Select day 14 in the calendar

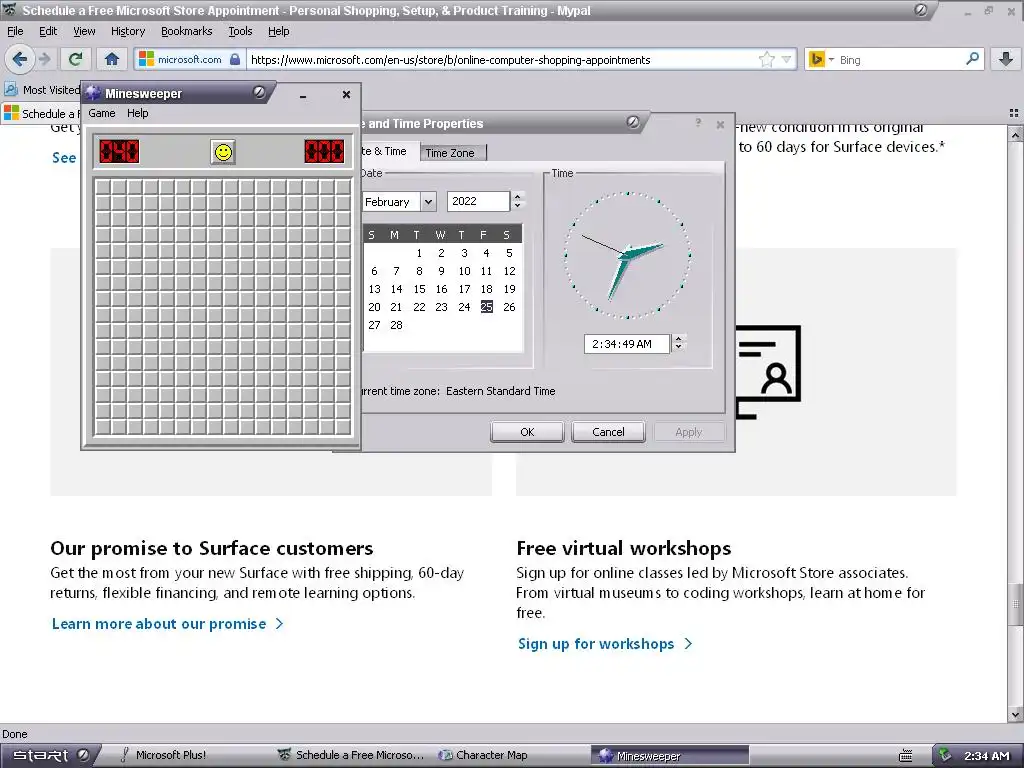pos(396,289)
